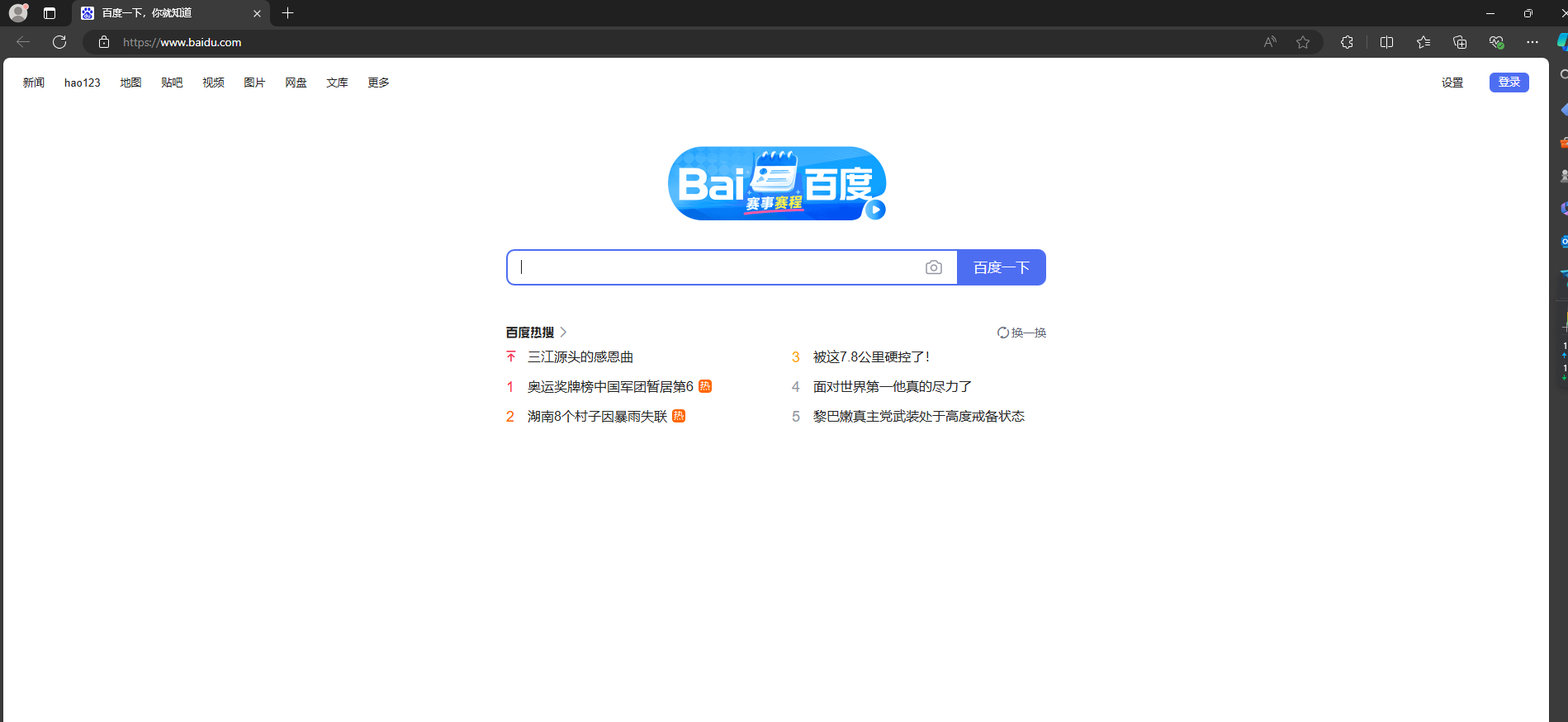Open new tab with plus button

pos(287,13)
